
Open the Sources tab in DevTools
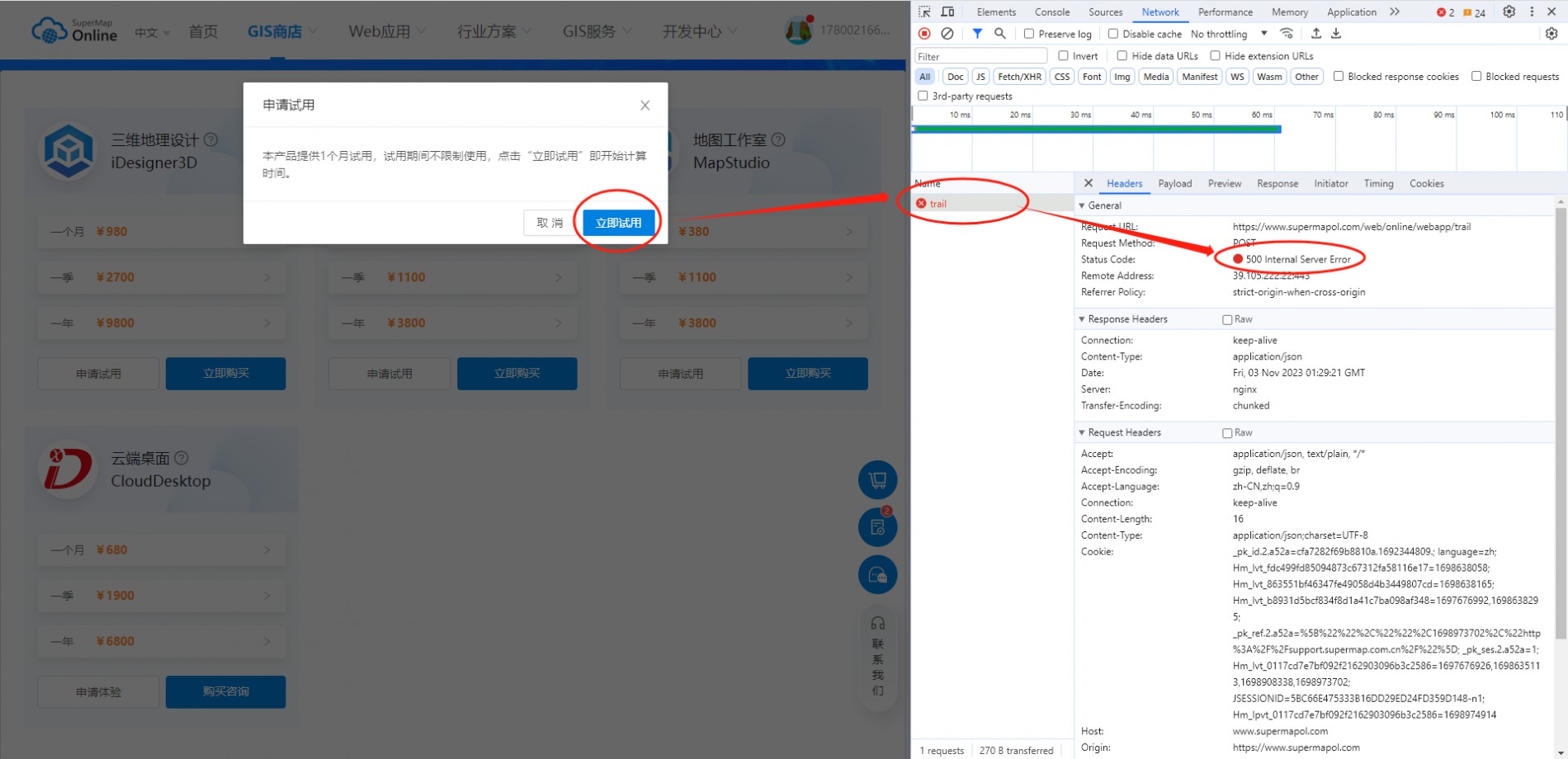1105,12
